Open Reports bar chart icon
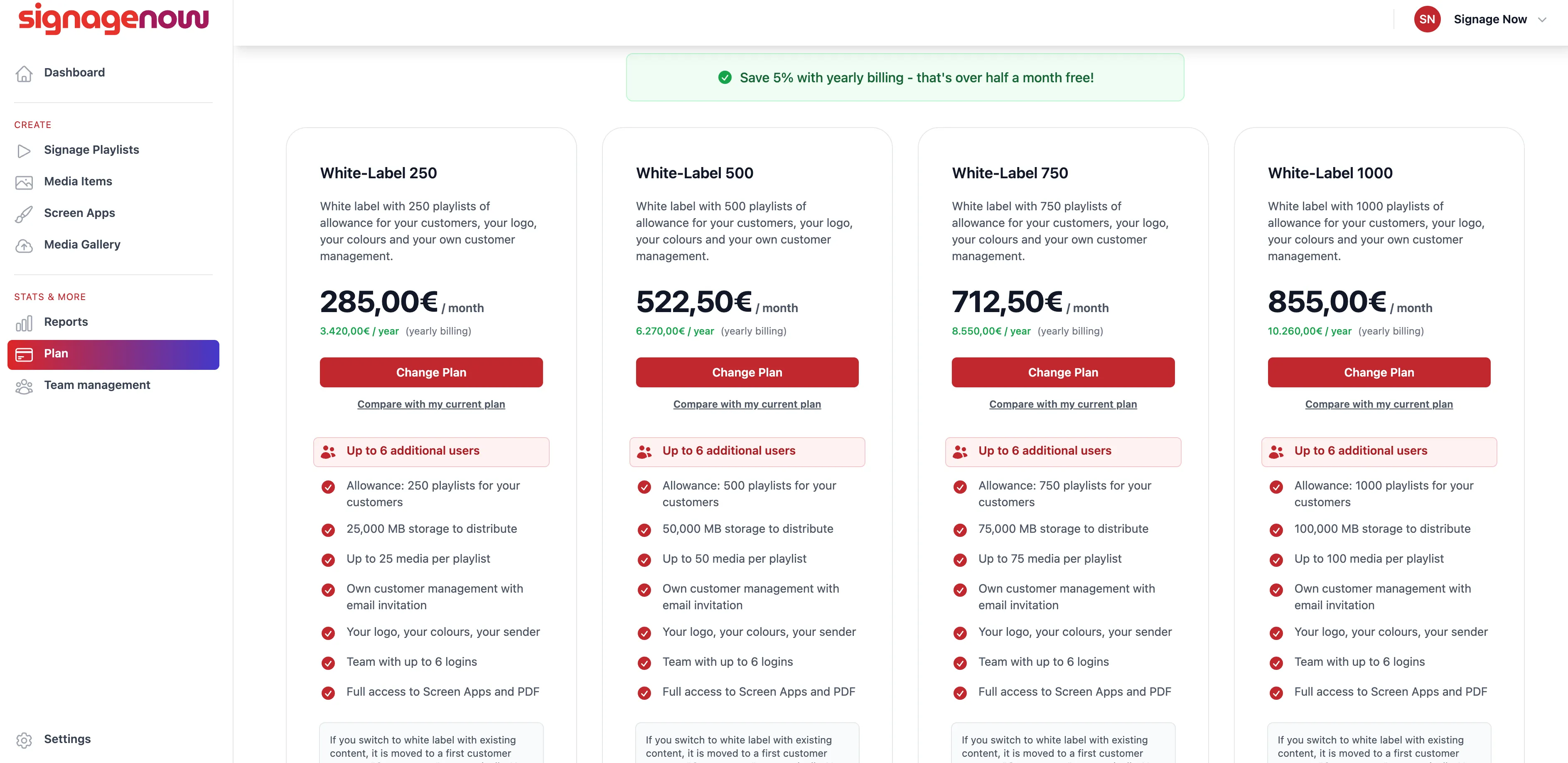The width and height of the screenshot is (1568, 763). (24, 323)
